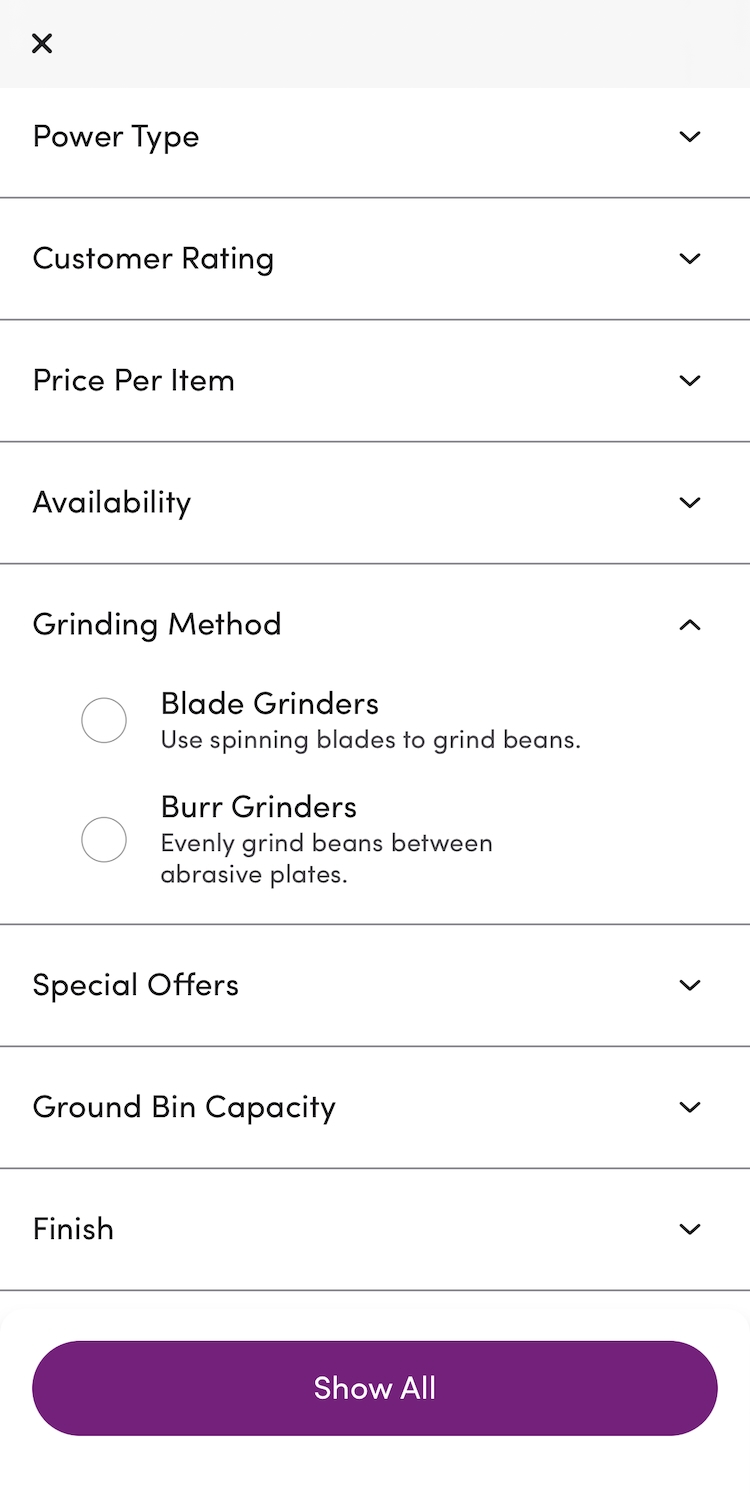
Task: Open the Power Type filter section
Action: (x=116, y=137)
